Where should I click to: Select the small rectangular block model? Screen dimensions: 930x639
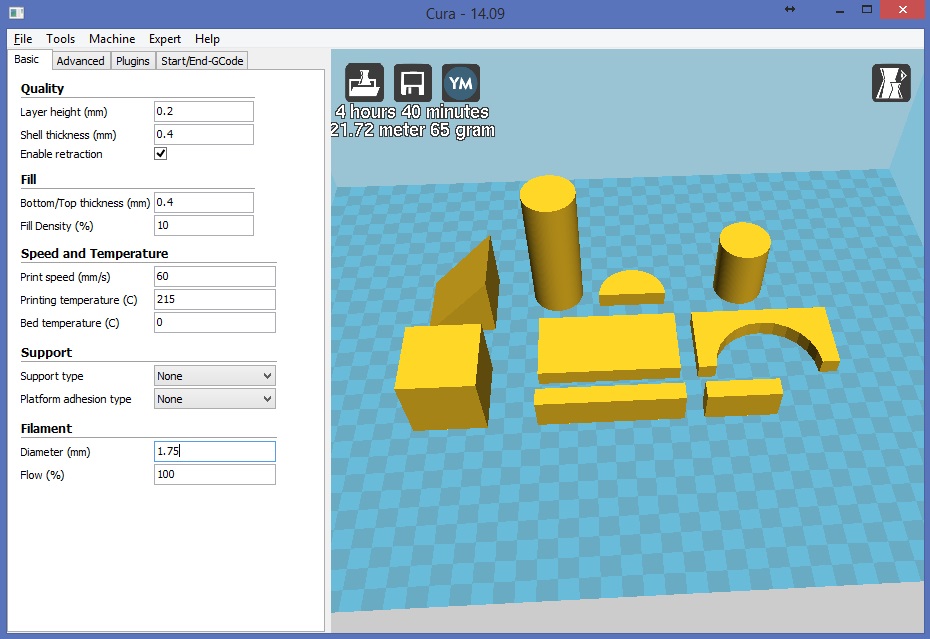click(743, 397)
